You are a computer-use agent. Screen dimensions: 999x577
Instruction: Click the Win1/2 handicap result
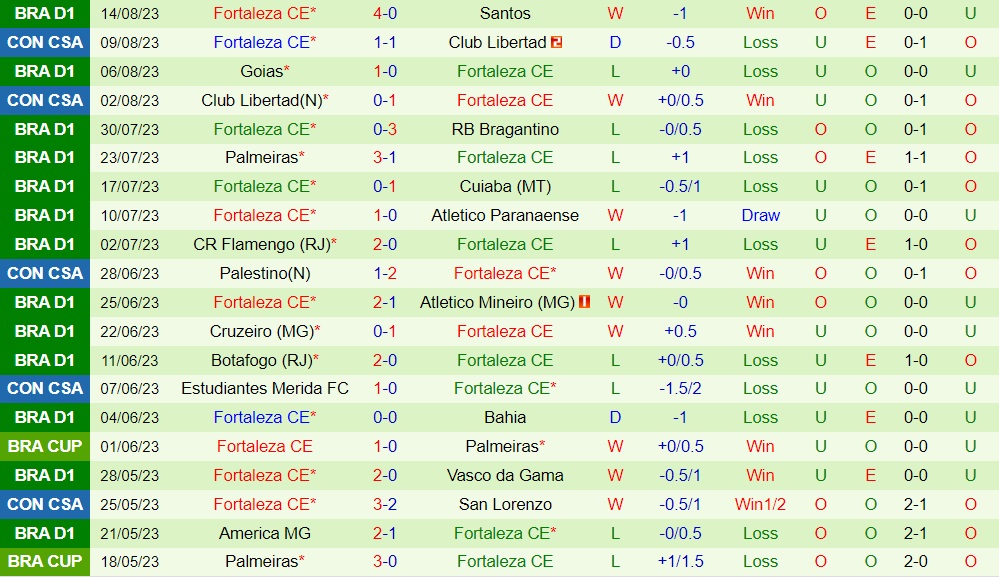[x=760, y=504]
